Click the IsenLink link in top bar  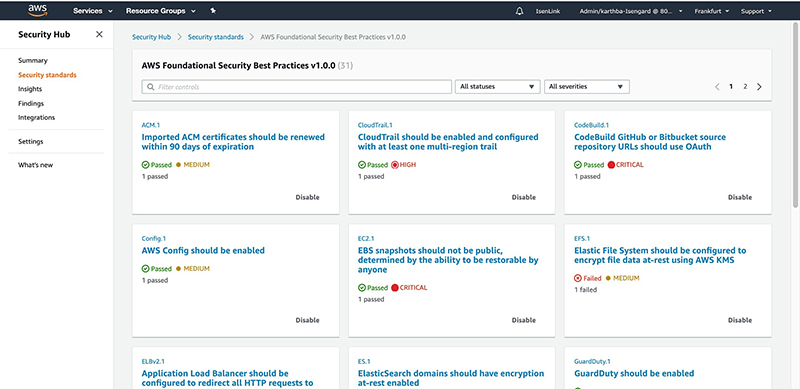[x=547, y=11]
